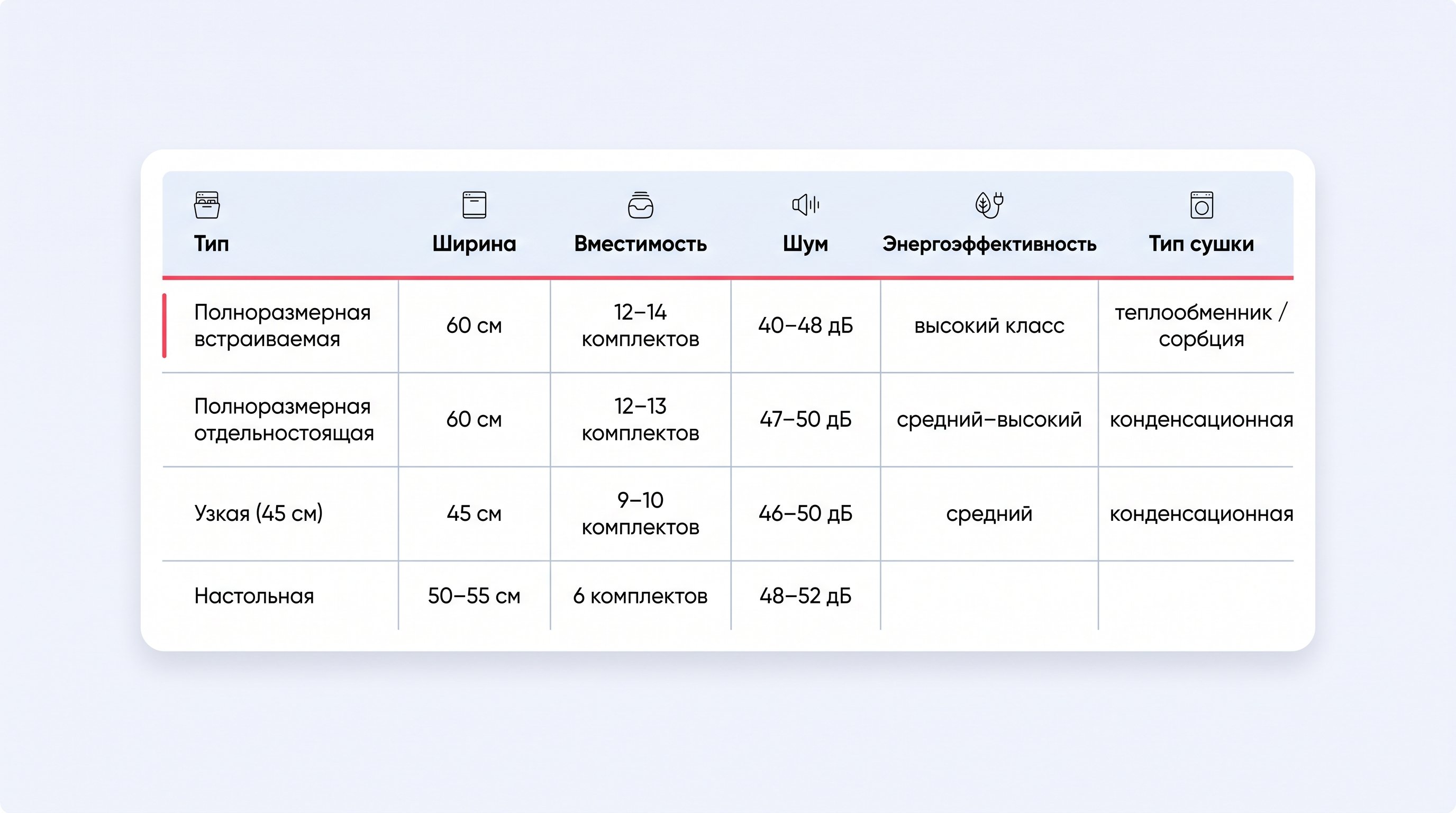
Task: Click the 47–50 дБ noise cell
Action: pyautogui.click(x=805, y=420)
